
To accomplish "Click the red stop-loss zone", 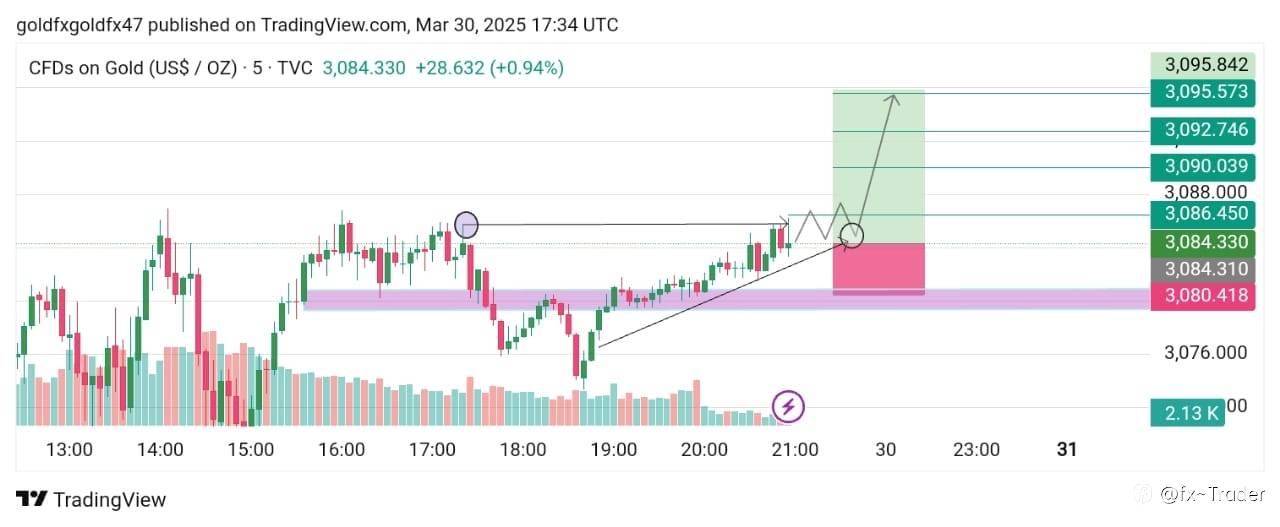I will [x=879, y=267].
